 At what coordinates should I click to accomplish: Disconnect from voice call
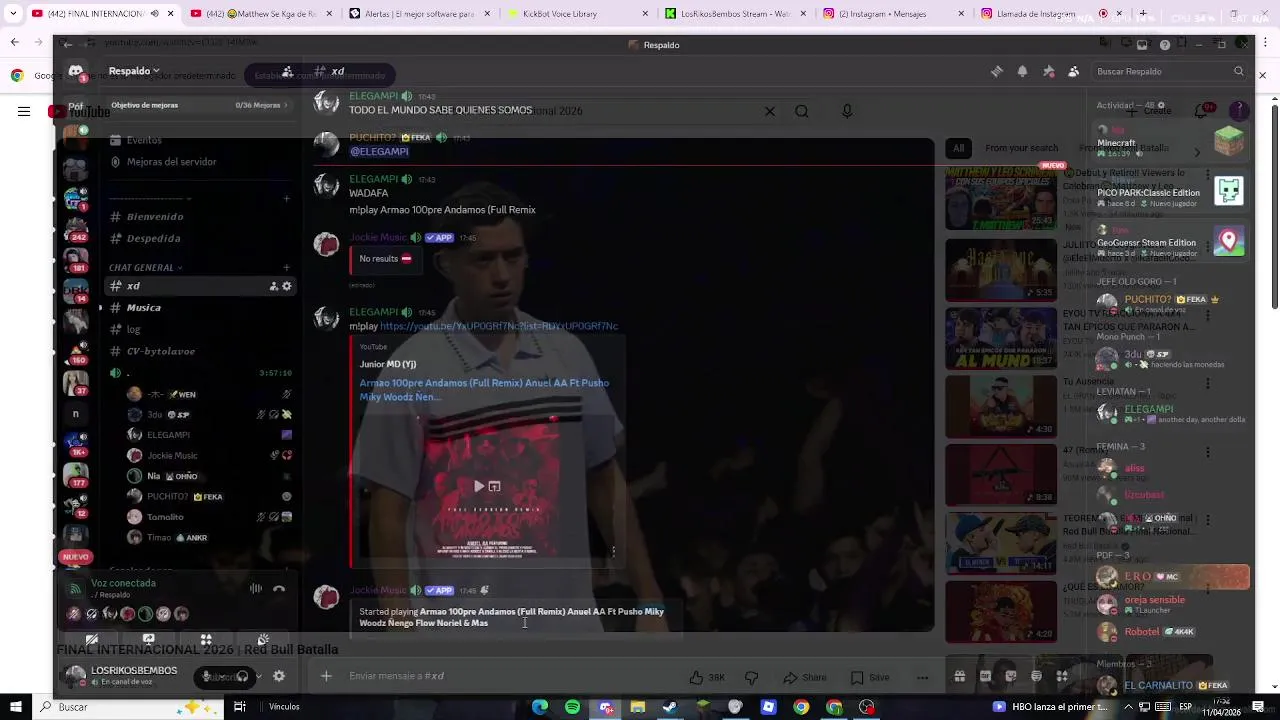click(279, 588)
